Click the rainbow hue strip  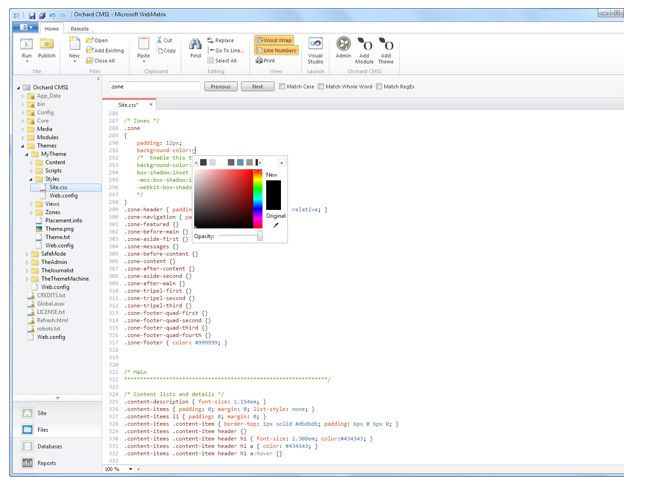coord(257,199)
